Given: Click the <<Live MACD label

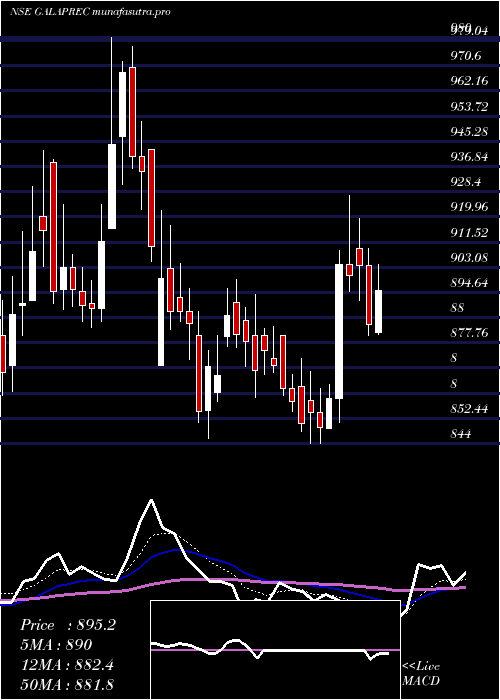Looking at the screenshot, I should point(421,673).
